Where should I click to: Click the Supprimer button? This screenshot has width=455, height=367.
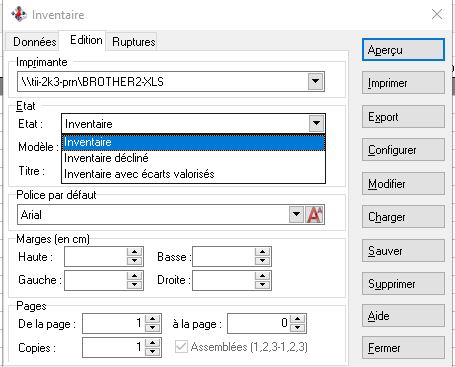tap(403, 284)
